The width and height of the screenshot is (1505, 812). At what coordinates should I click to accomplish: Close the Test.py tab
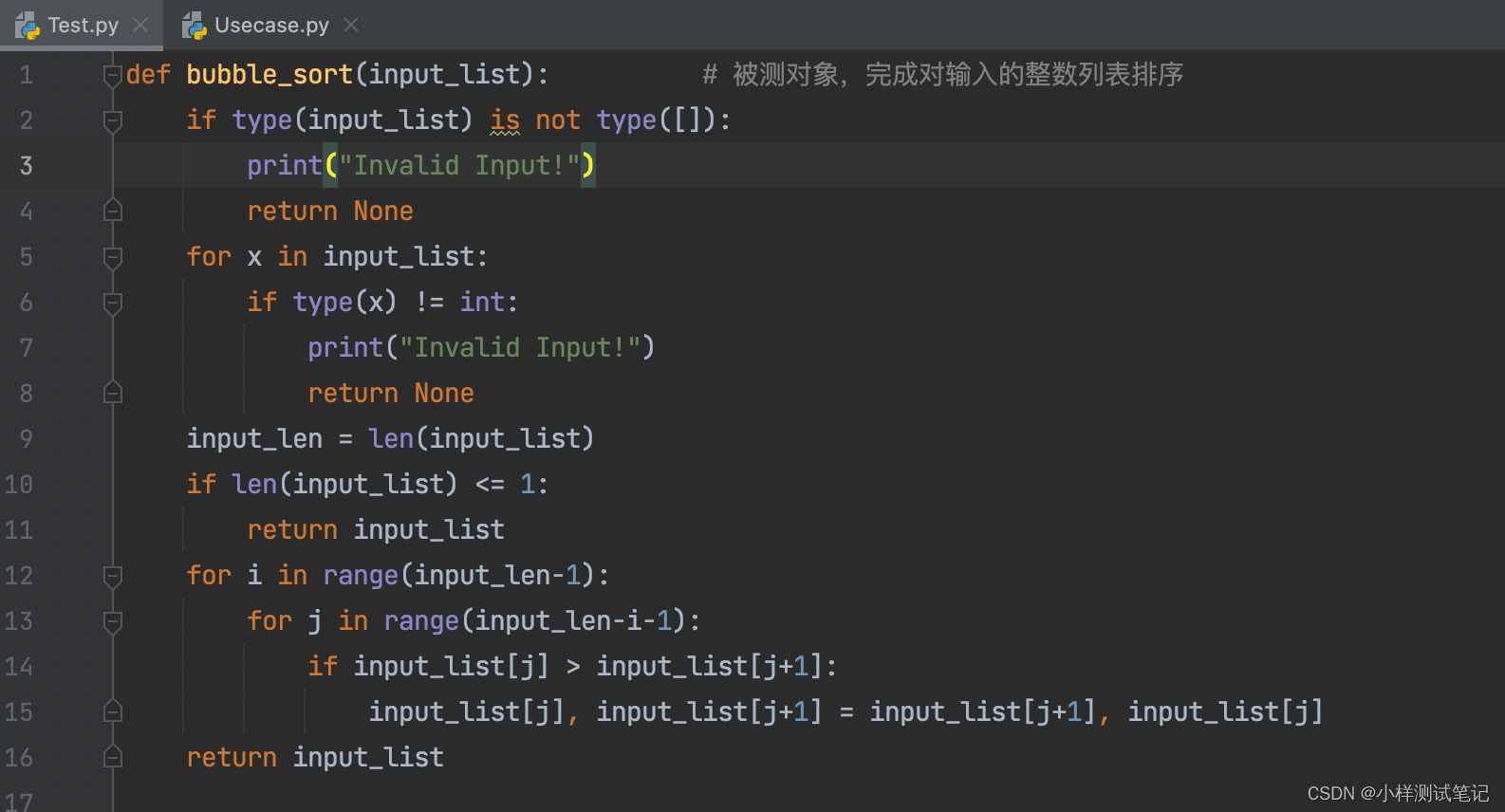140,25
